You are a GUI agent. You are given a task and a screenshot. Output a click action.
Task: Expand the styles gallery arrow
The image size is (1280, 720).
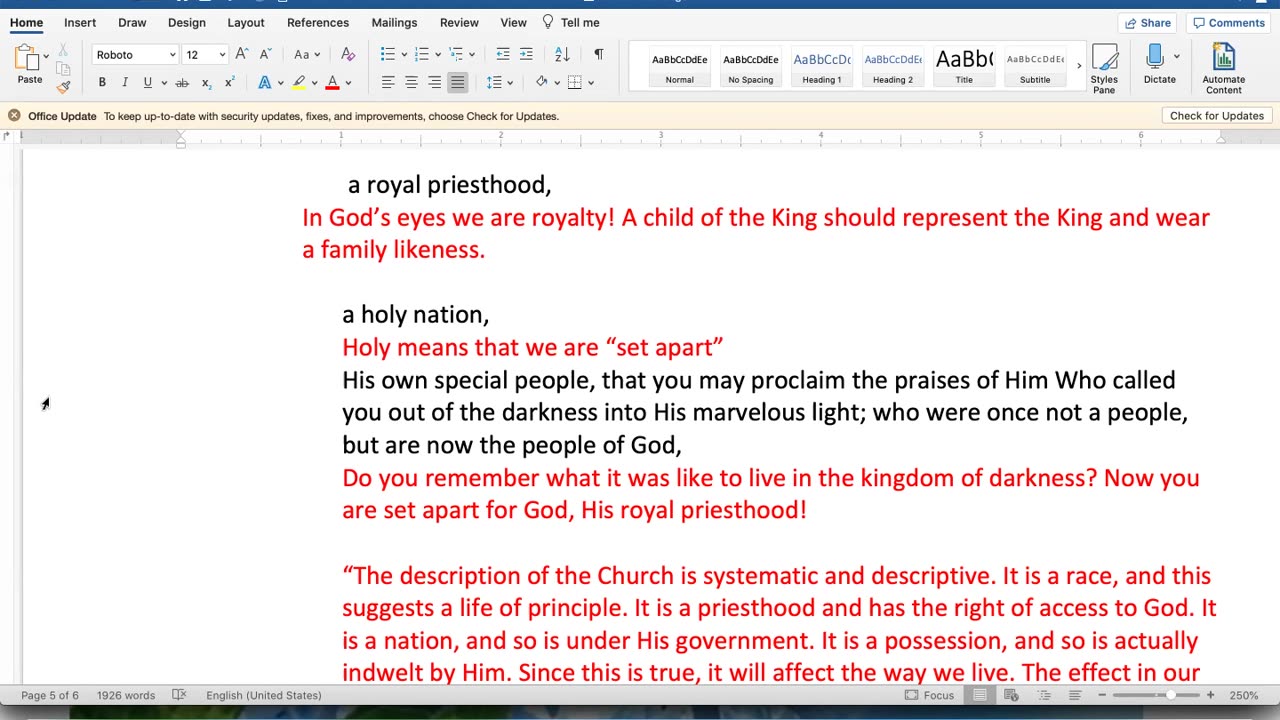[x=1079, y=67]
